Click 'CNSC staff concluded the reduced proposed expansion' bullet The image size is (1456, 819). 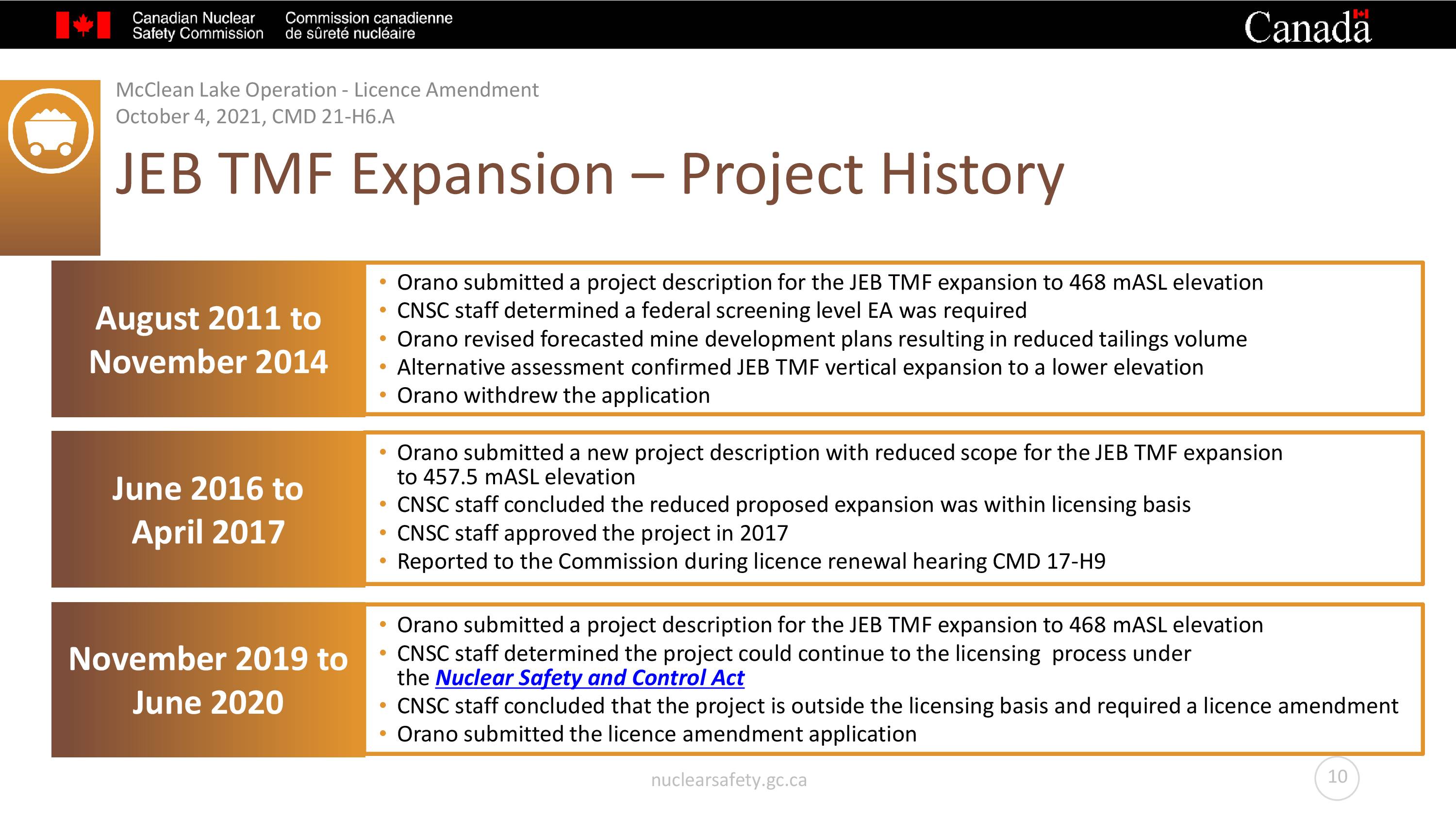point(794,505)
